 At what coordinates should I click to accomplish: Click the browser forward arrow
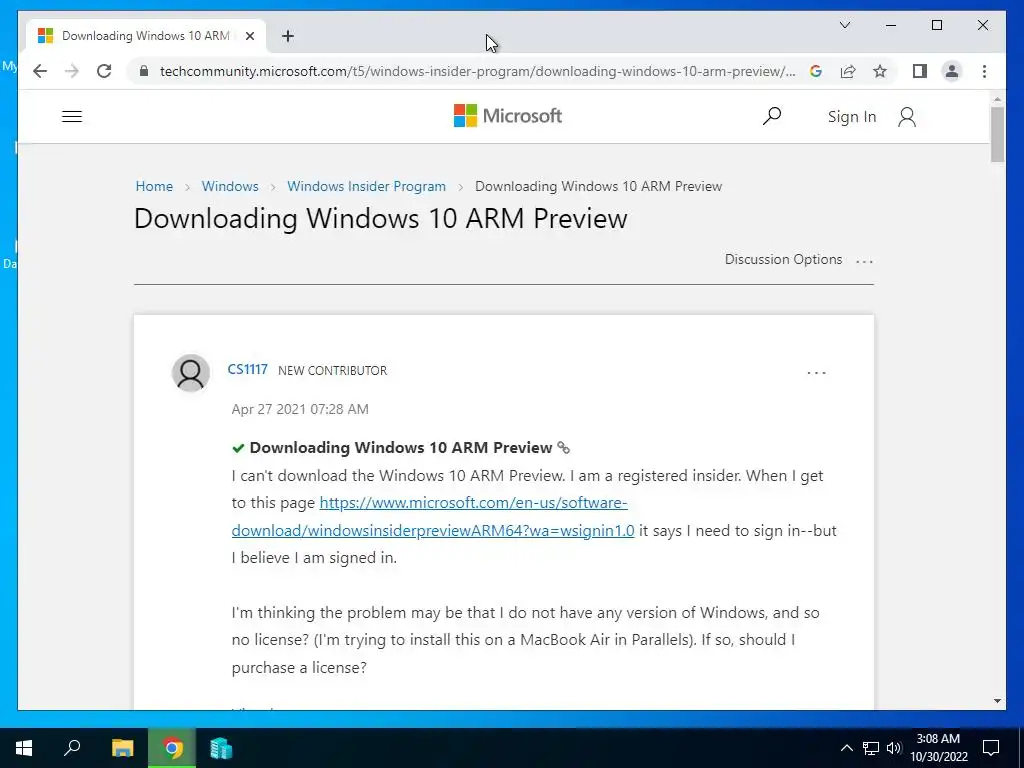[72, 71]
